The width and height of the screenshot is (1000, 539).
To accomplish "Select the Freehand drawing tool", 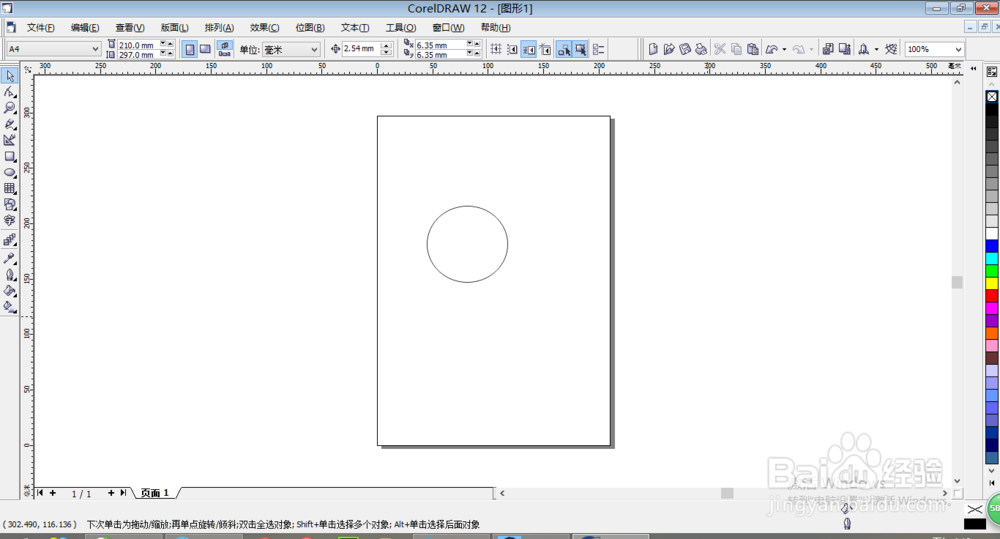I will (10, 124).
